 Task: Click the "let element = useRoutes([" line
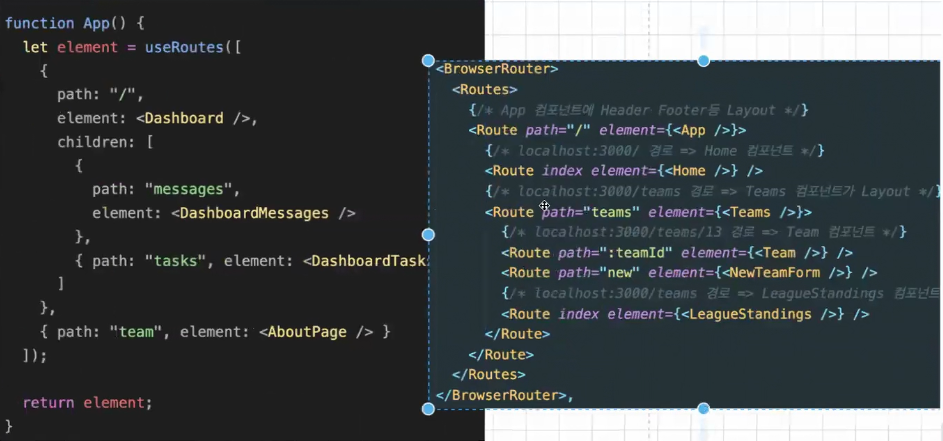point(132,48)
